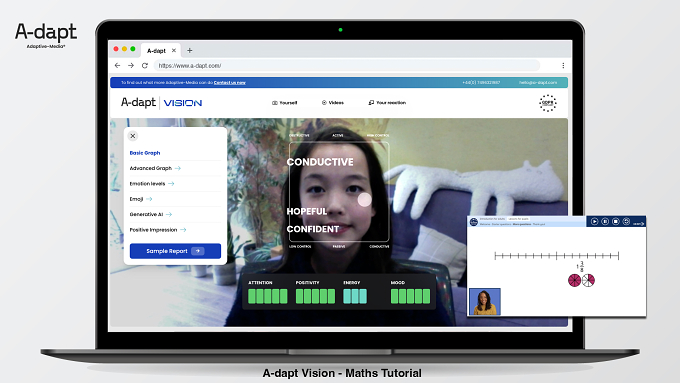The width and height of the screenshot is (680, 383).
Task: Expand Advanced Graph arrow
Action: pos(178,168)
